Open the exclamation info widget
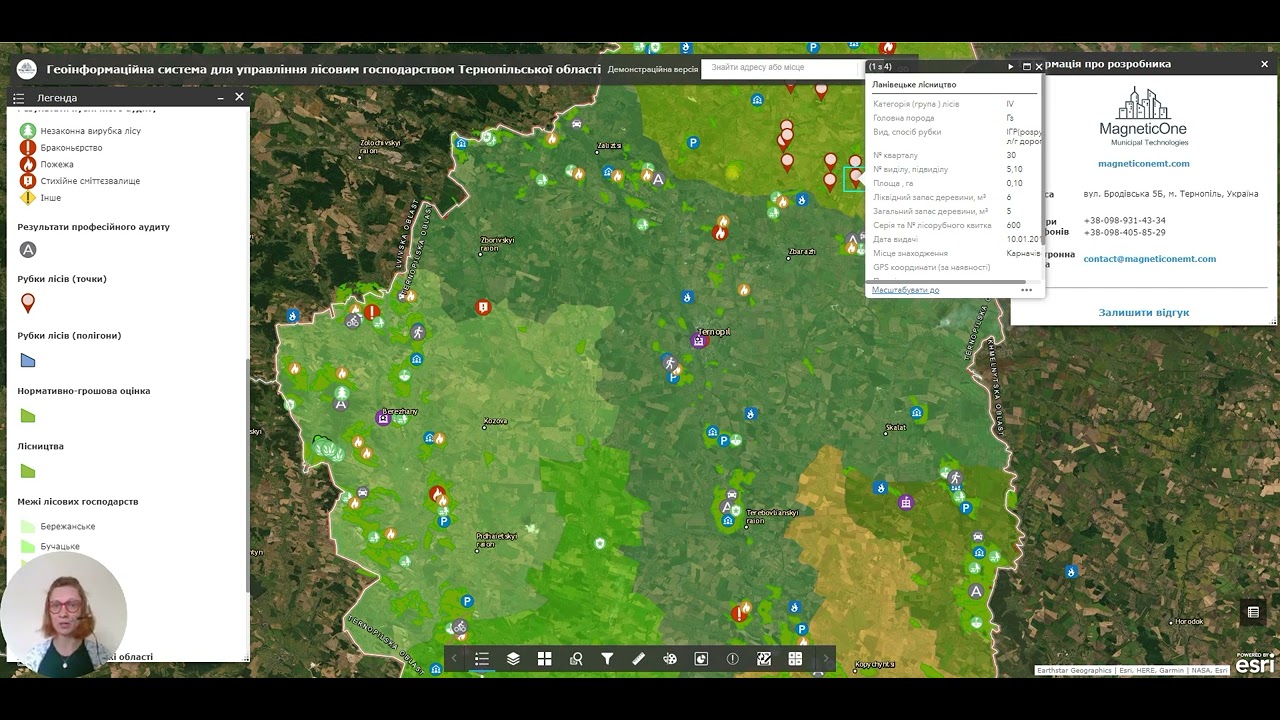Image resolution: width=1280 pixels, height=720 pixels. pyautogui.click(x=733, y=659)
